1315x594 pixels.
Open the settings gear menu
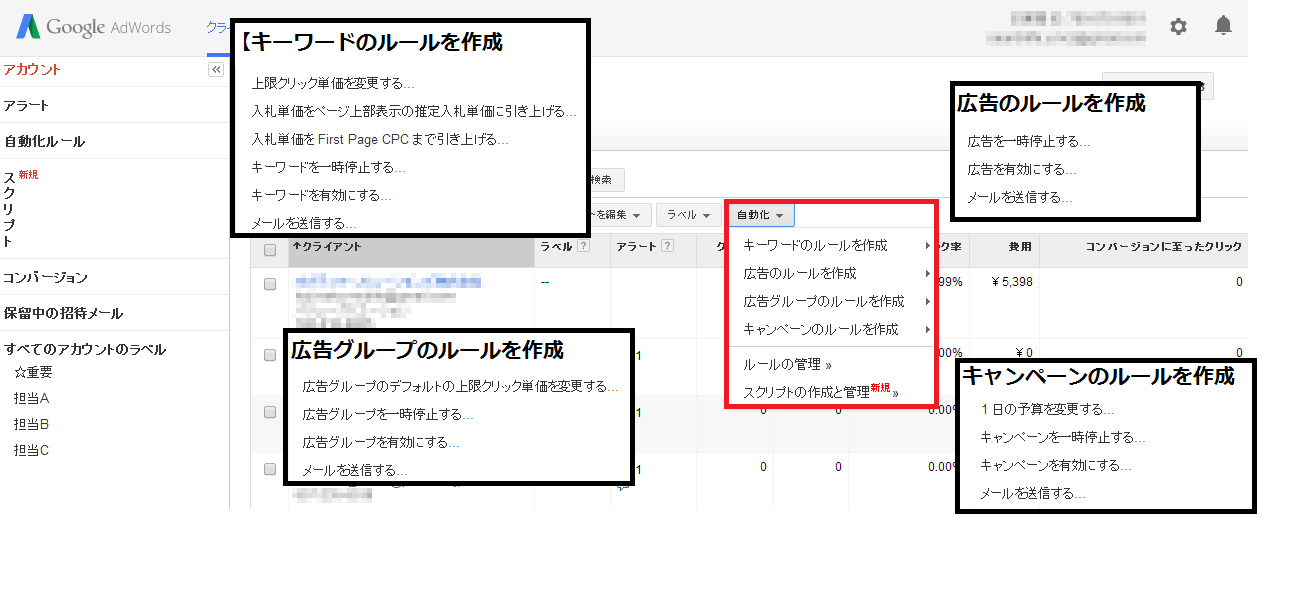point(1178,27)
